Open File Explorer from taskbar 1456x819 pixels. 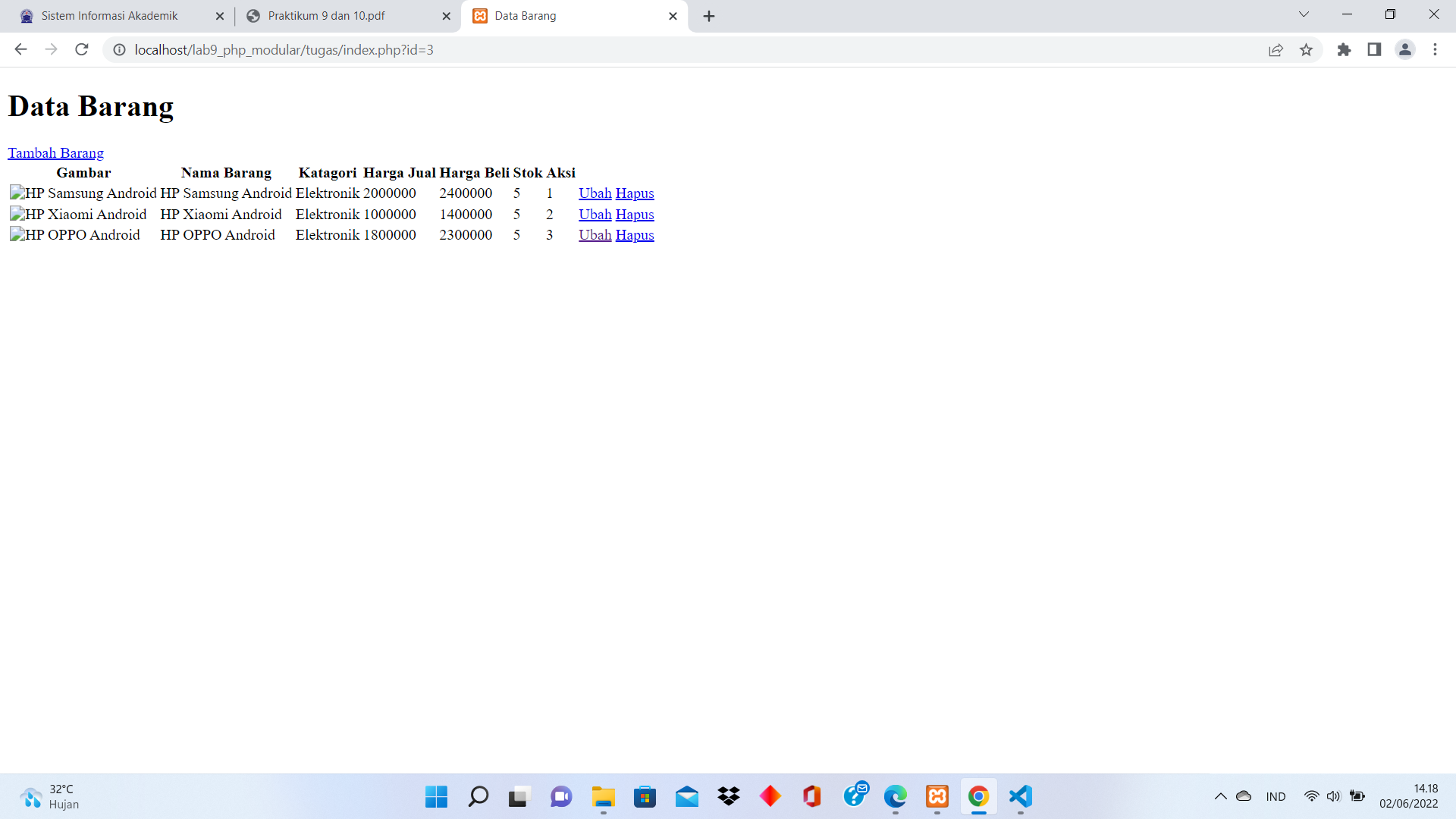(604, 796)
